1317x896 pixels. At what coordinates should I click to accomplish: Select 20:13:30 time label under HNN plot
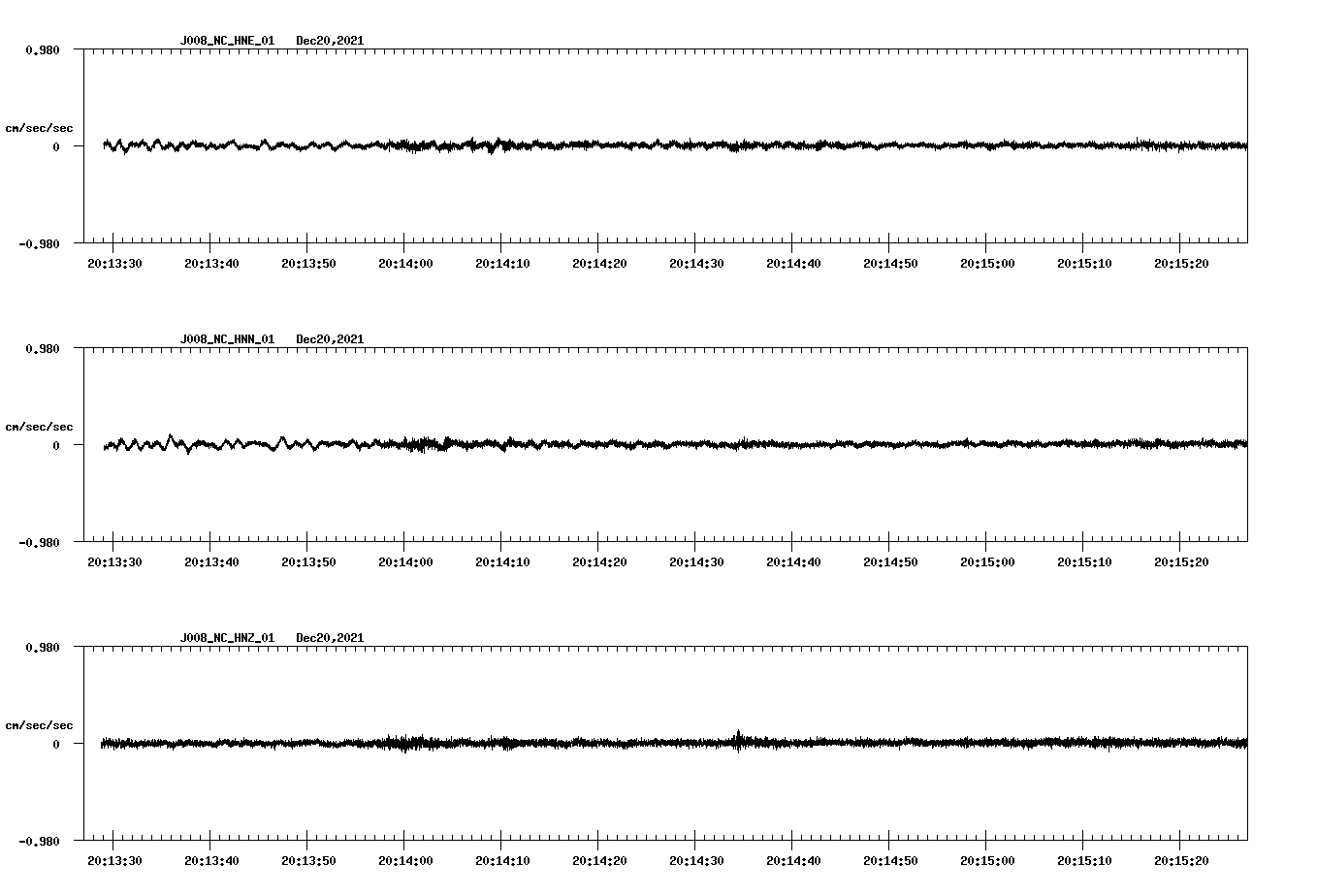114,562
